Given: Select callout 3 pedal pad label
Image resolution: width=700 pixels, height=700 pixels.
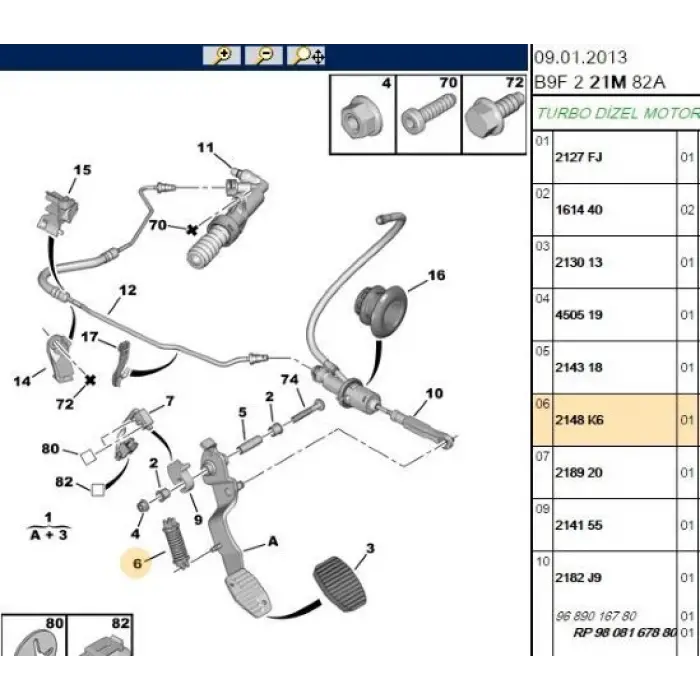Looking at the screenshot, I should coord(370,548).
